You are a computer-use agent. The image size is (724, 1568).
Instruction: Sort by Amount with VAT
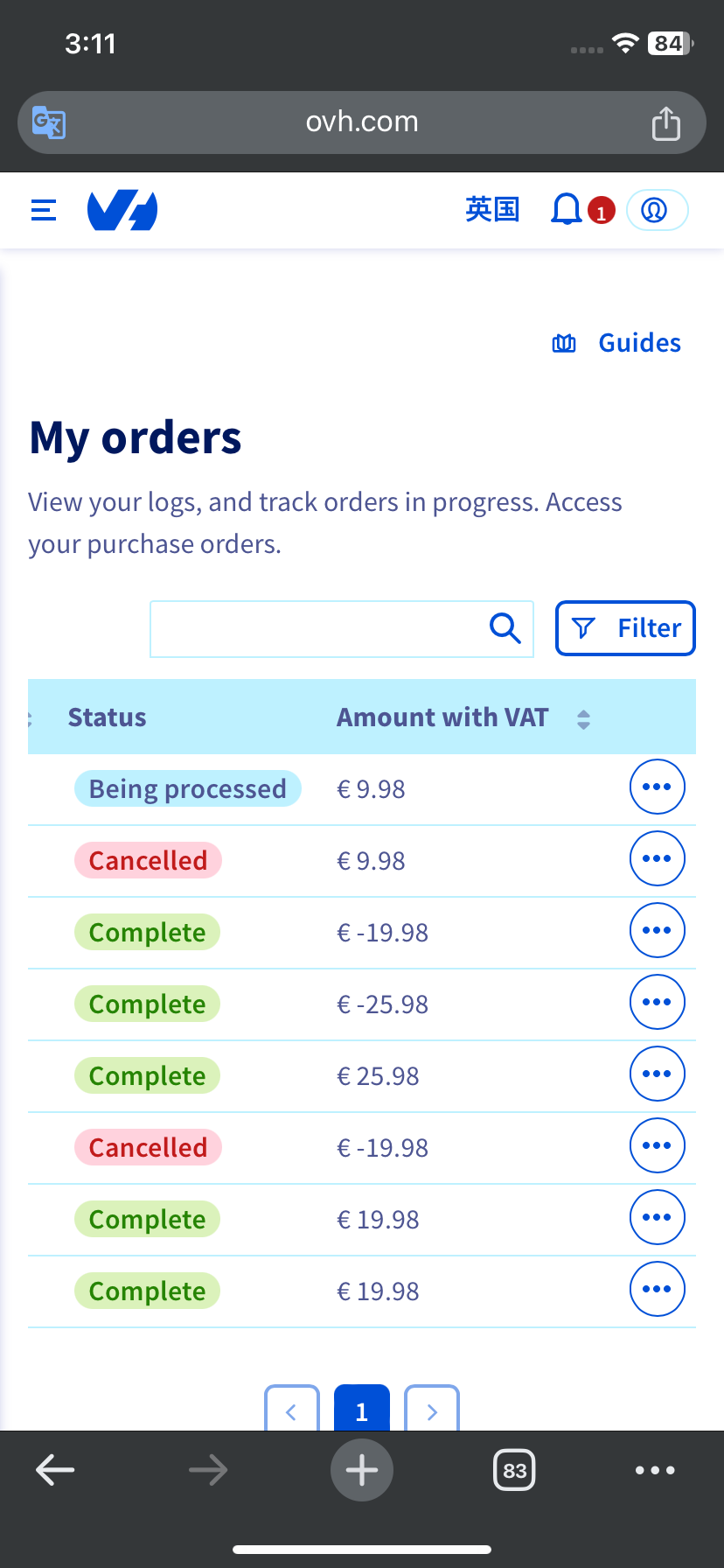(x=583, y=719)
